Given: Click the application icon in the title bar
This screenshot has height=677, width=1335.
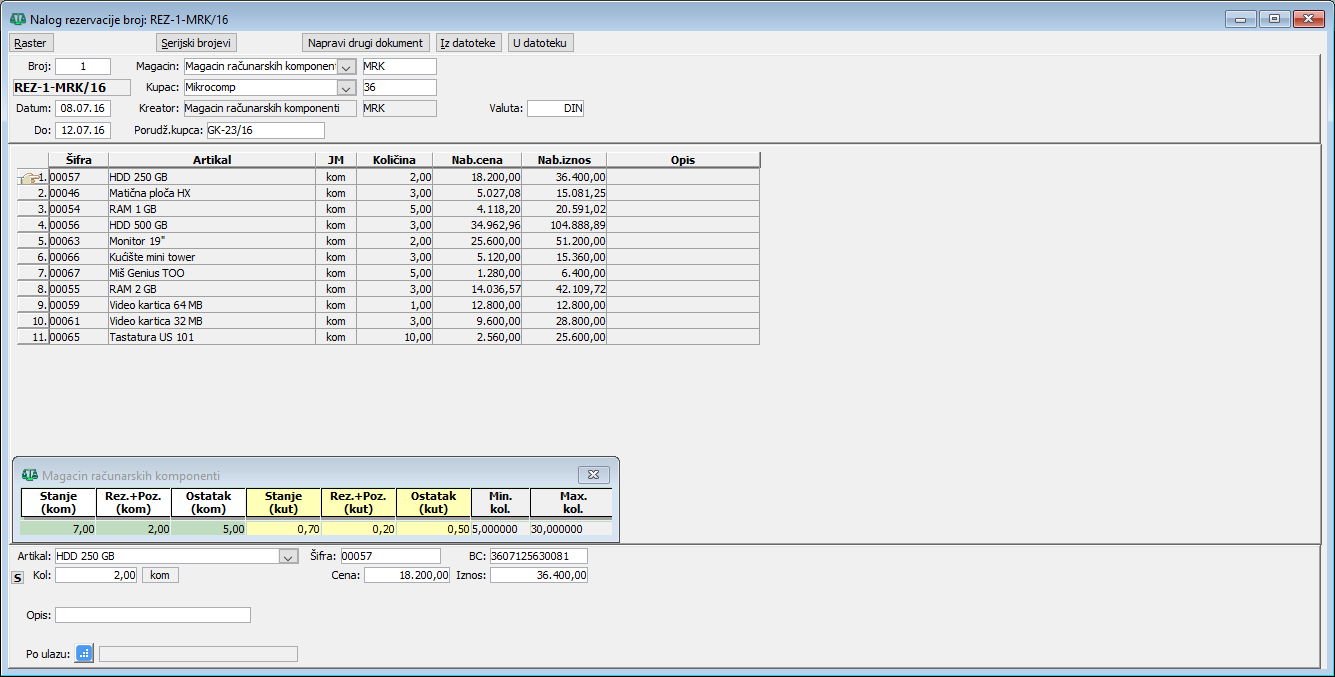Looking at the screenshot, I should click(x=17, y=19).
